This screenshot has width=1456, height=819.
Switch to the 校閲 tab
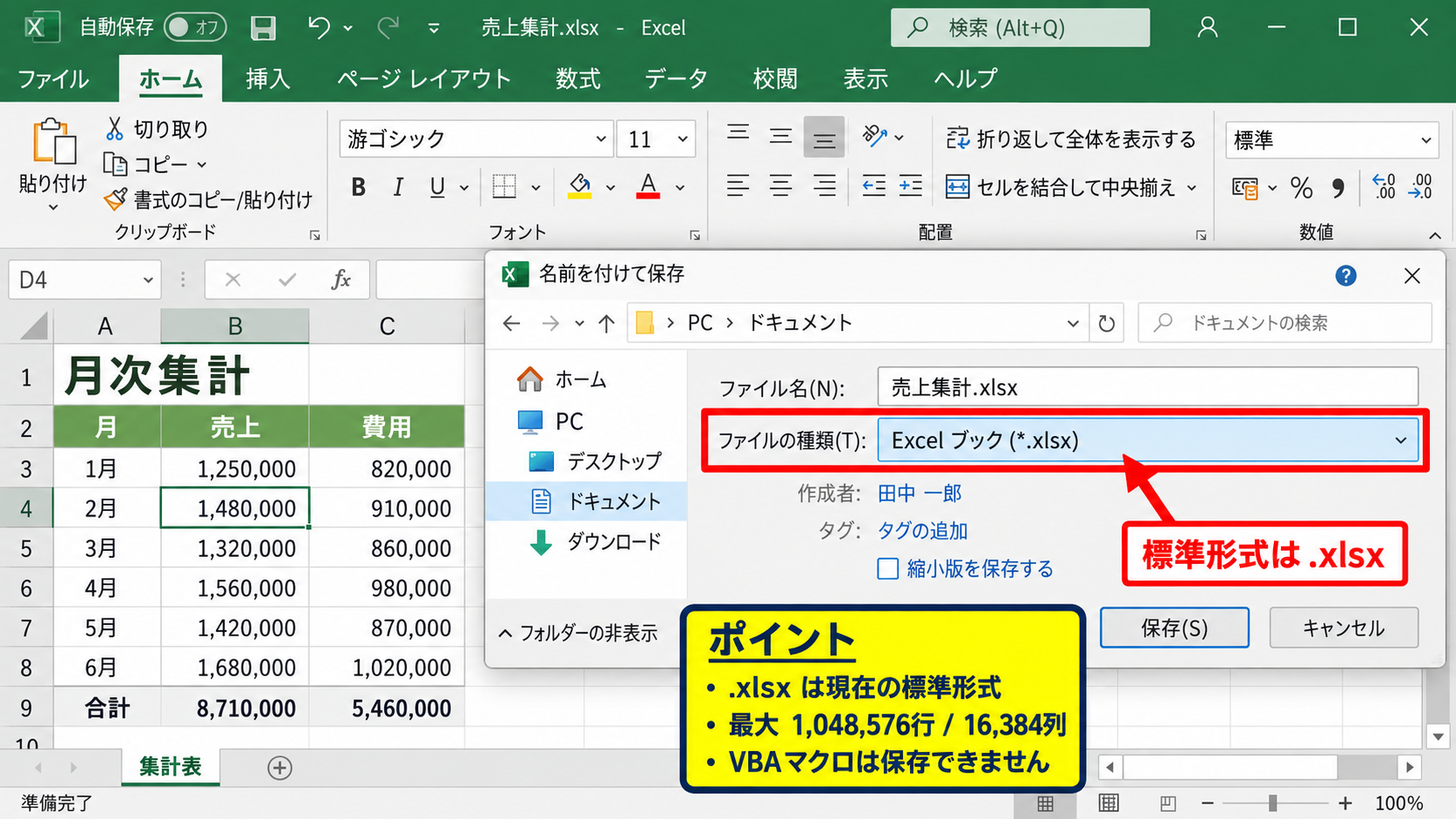(775, 79)
